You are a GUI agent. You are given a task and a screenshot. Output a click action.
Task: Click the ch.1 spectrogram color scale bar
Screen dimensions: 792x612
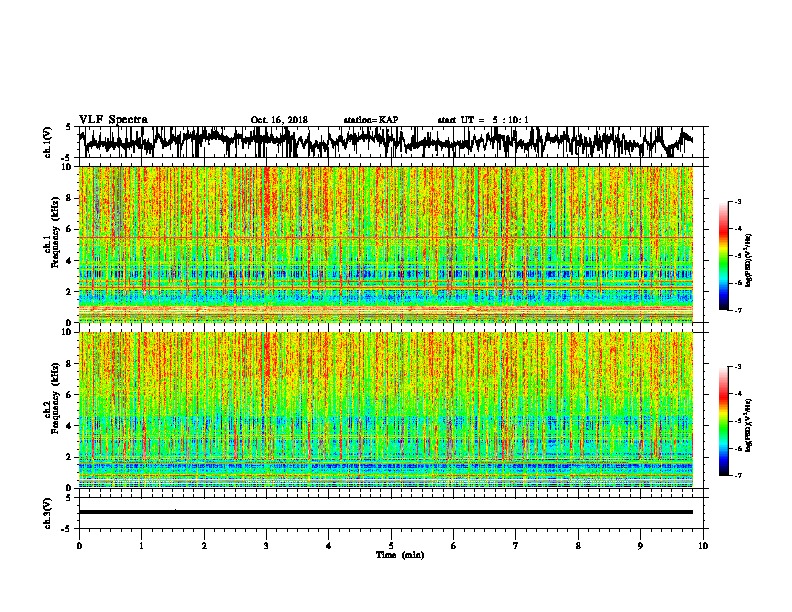tap(724, 256)
